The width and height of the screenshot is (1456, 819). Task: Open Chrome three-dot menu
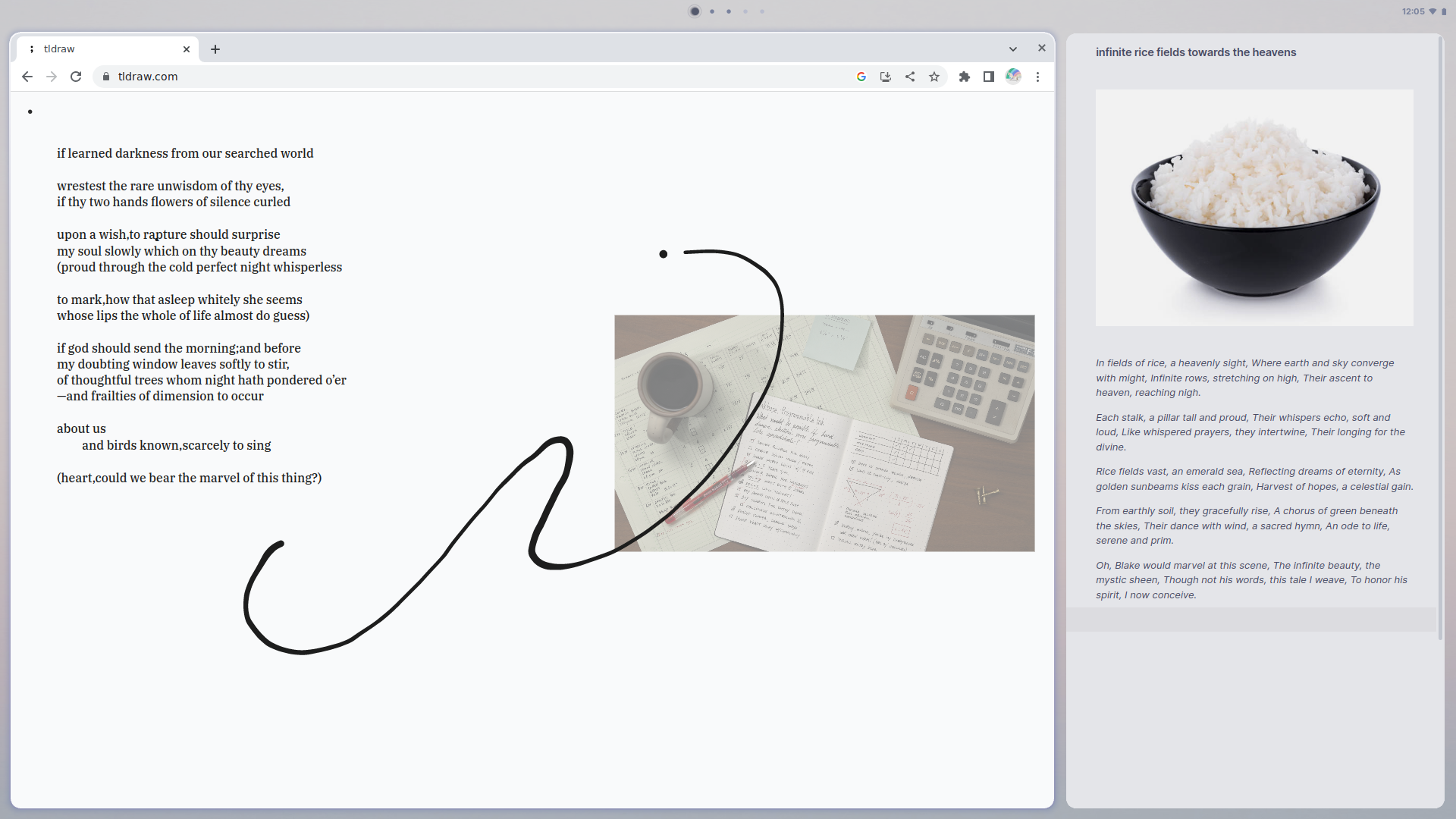pyautogui.click(x=1037, y=77)
